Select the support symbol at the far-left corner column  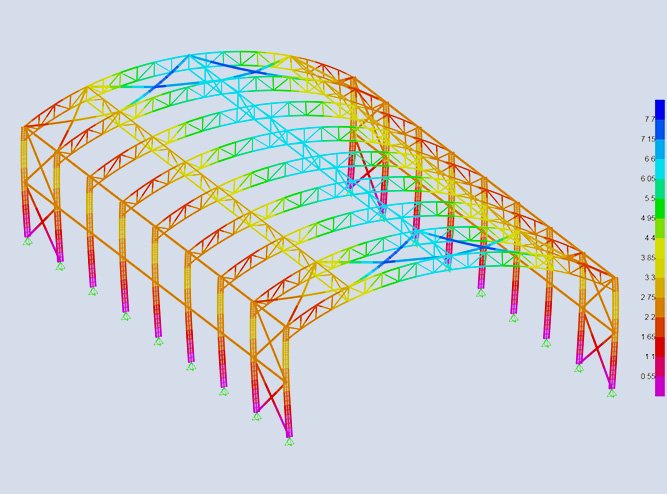click(x=27, y=241)
